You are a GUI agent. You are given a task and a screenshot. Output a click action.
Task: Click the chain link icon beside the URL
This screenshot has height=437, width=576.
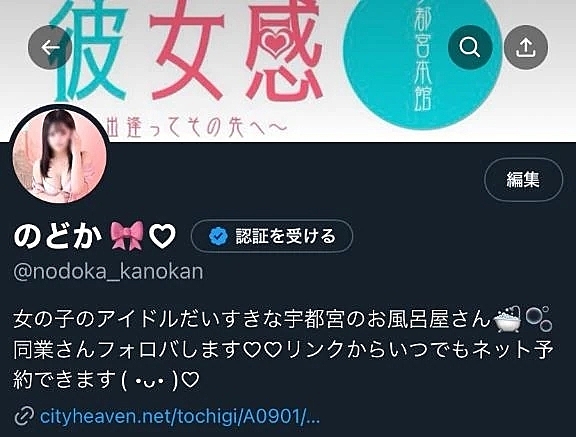point(24,416)
